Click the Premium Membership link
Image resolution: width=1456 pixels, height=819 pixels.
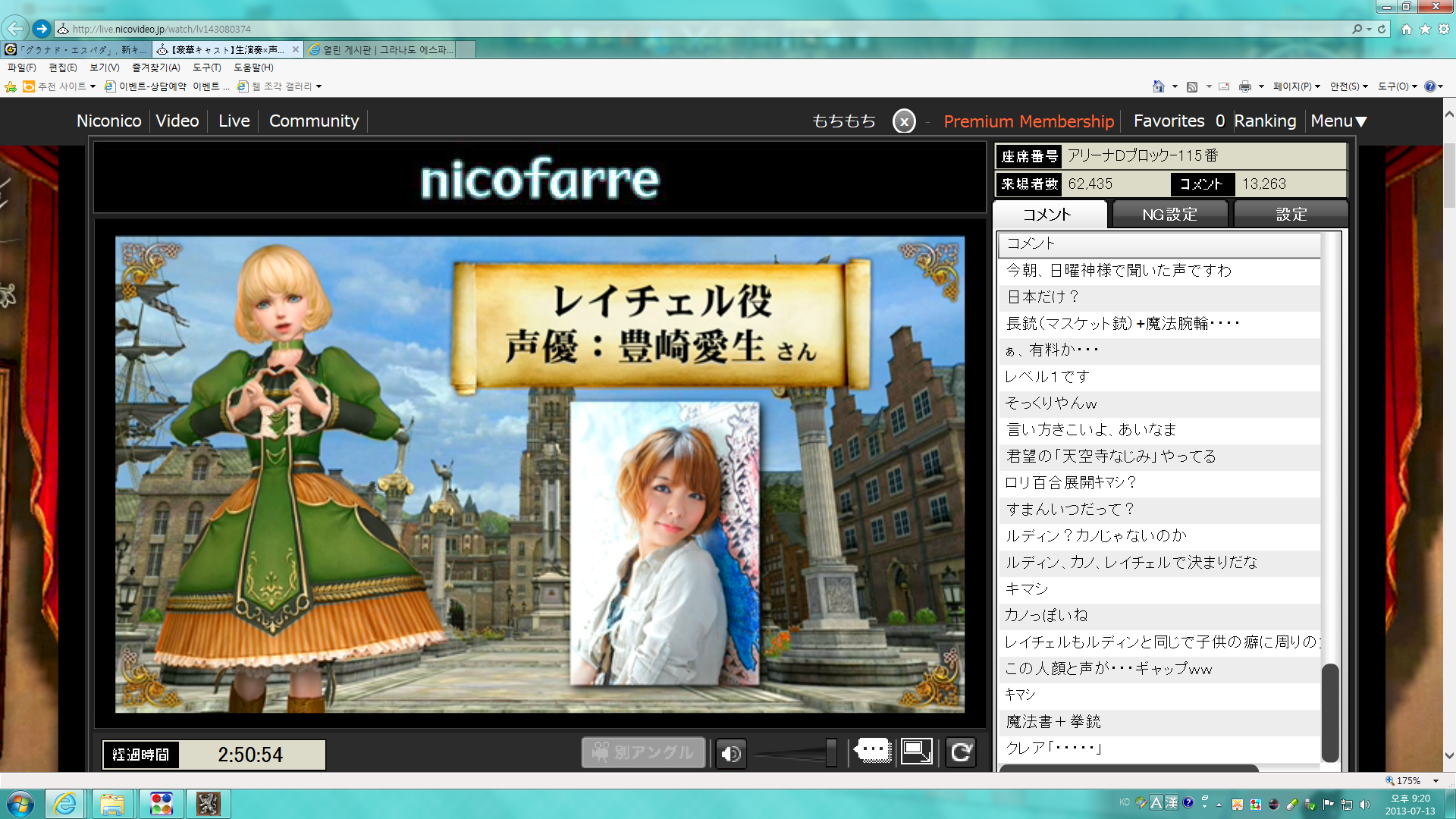pyautogui.click(x=1029, y=121)
